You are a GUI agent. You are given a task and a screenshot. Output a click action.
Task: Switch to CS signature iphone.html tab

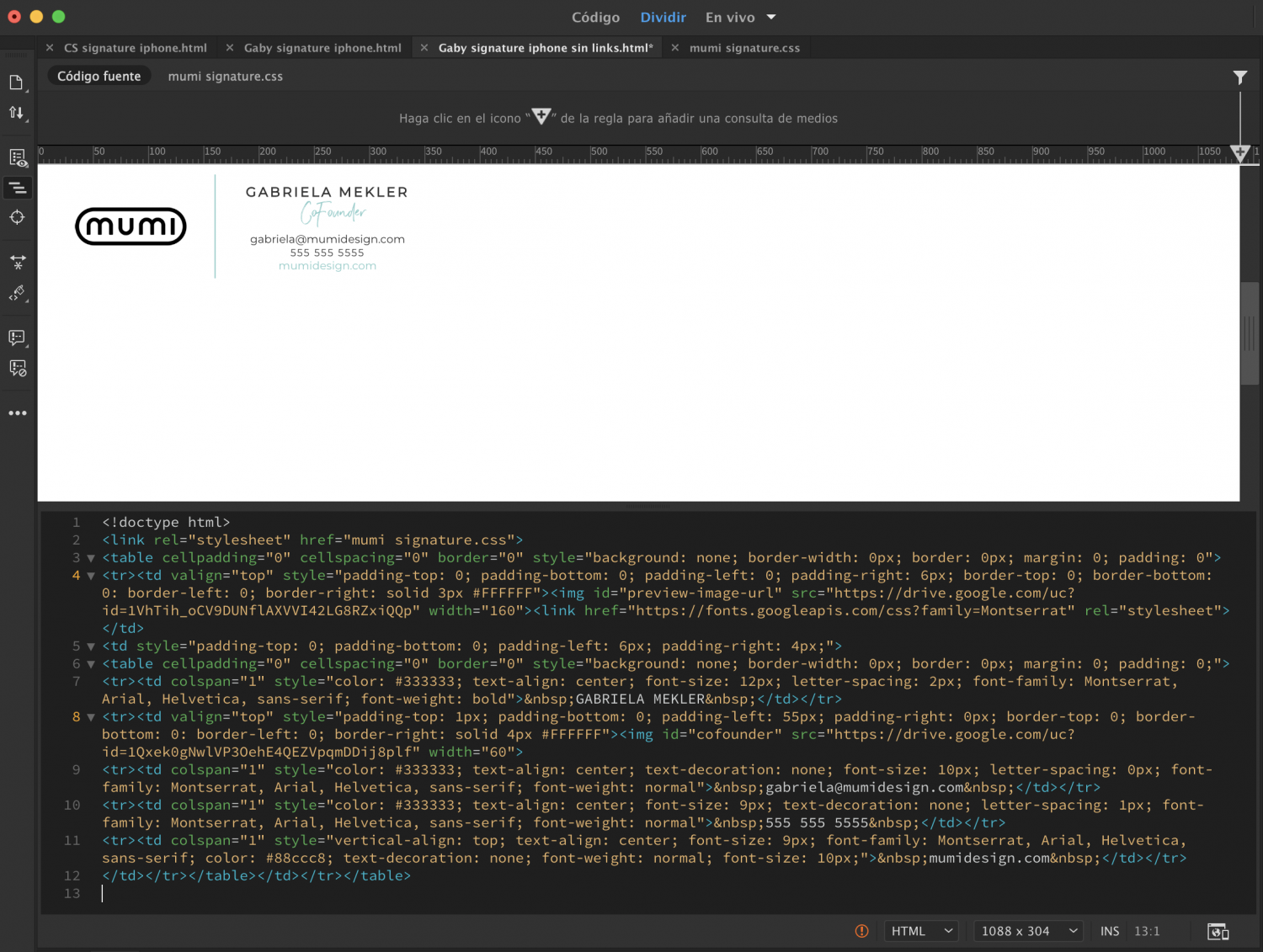pyautogui.click(x=136, y=48)
